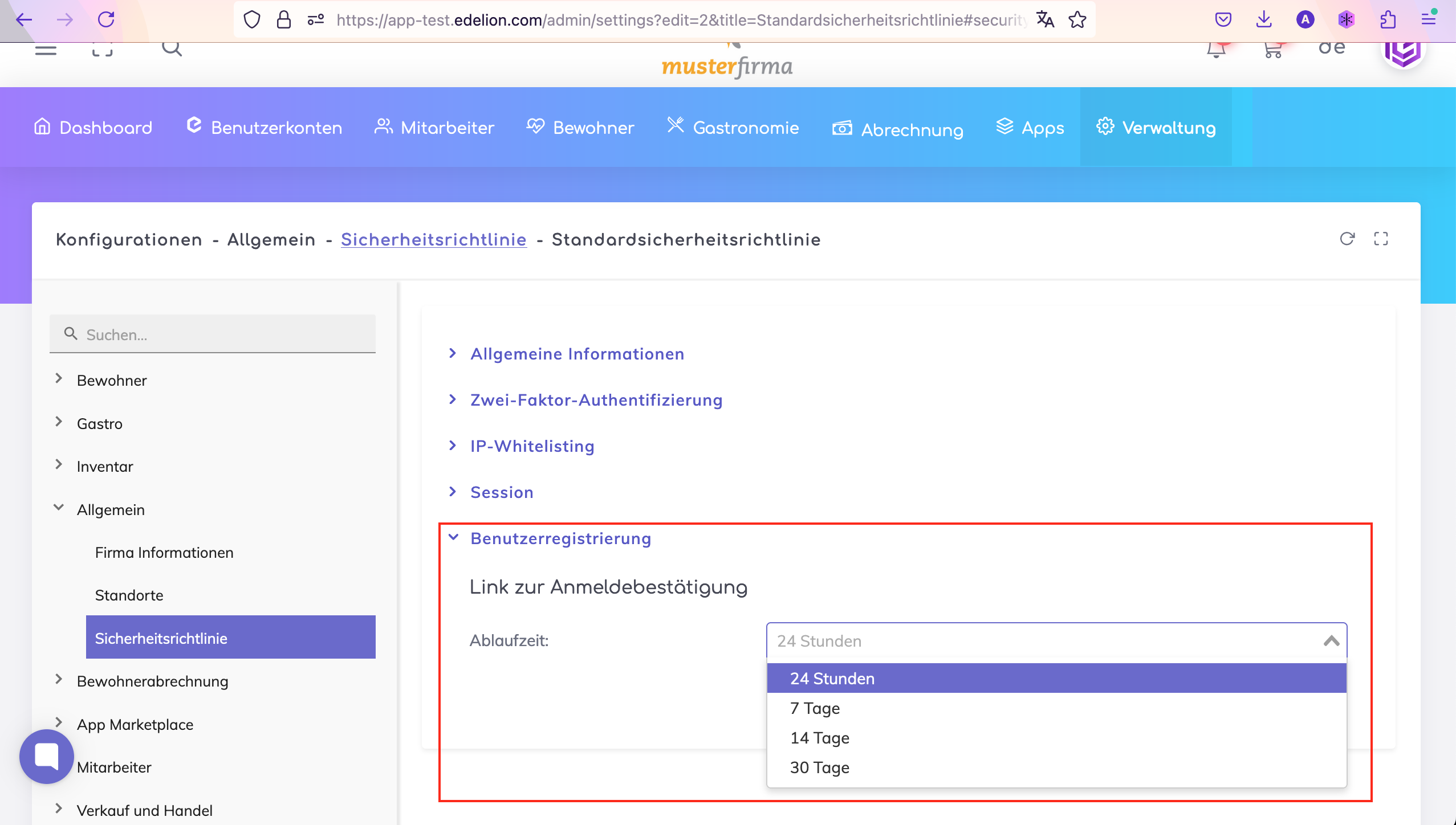Open the shopping cart icon

pyautogui.click(x=1272, y=50)
